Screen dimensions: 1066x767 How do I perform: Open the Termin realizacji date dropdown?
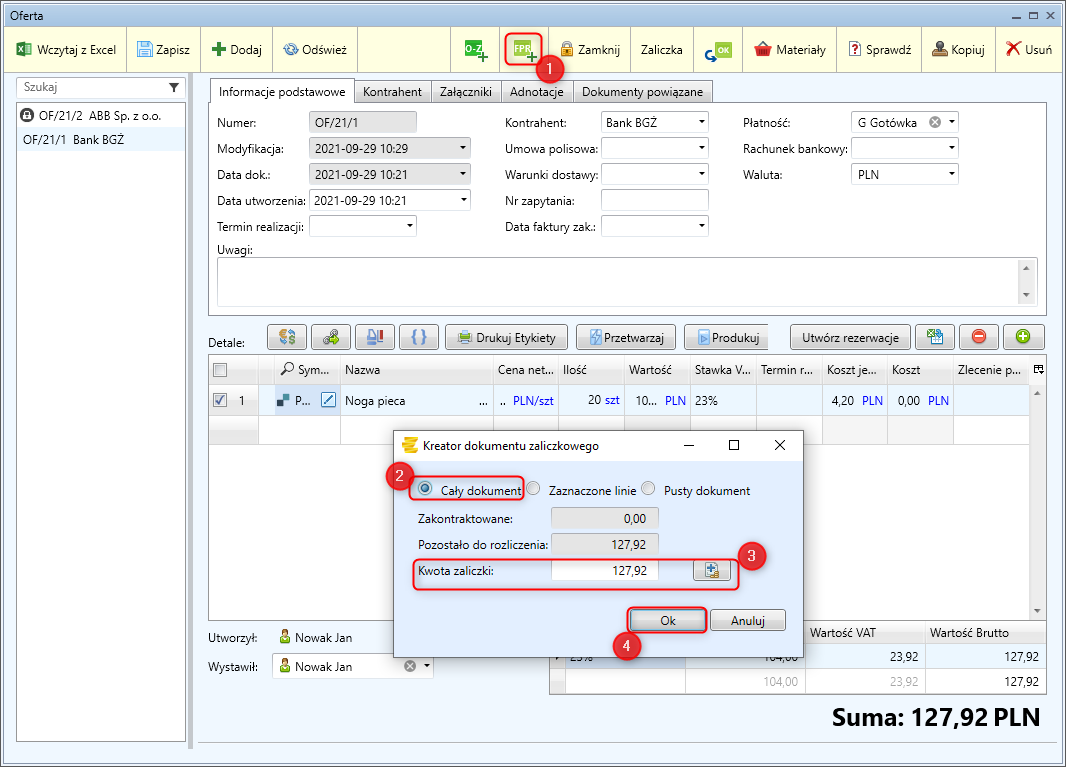(x=410, y=226)
